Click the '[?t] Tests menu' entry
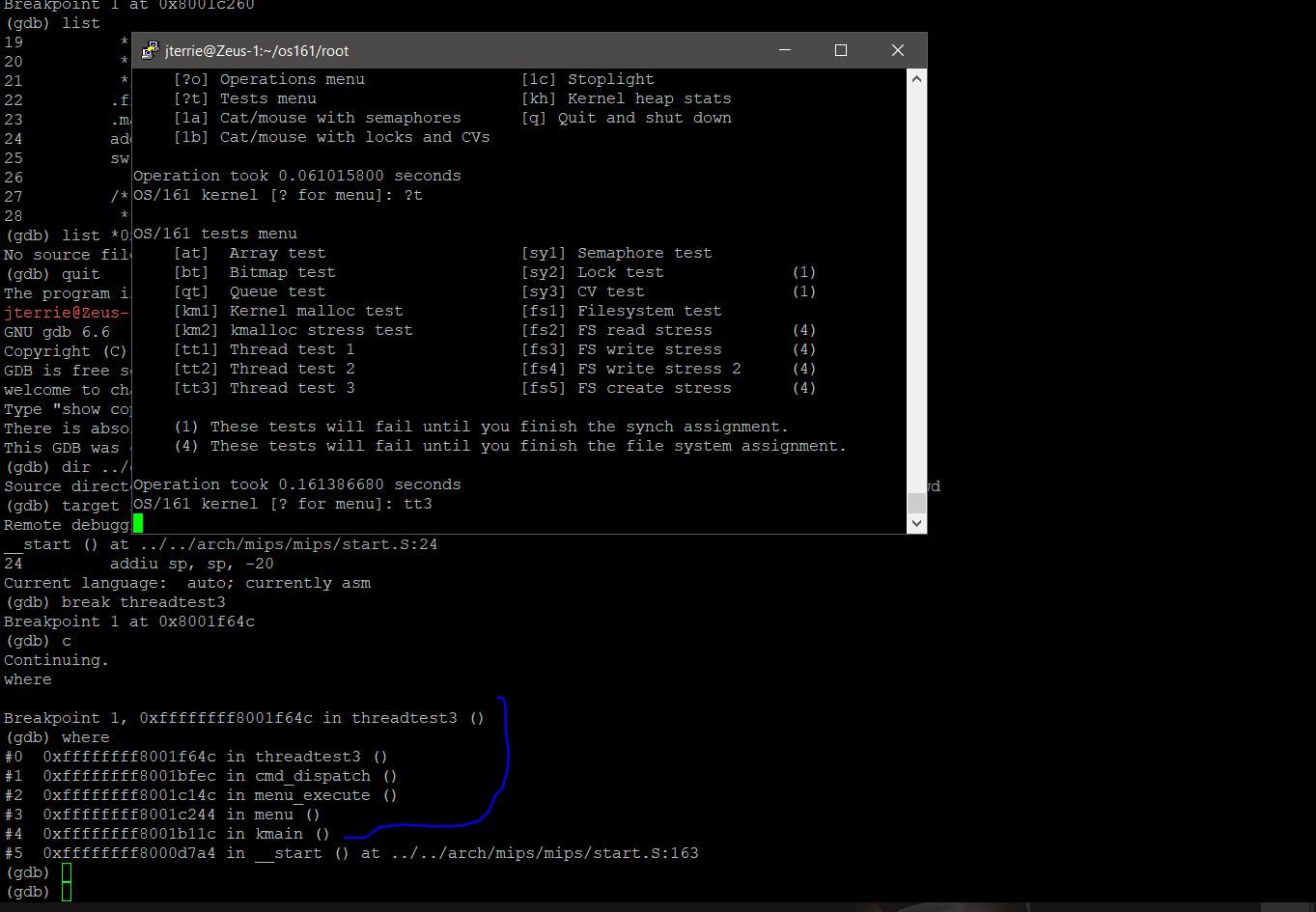The width and height of the screenshot is (1316, 912). (x=245, y=98)
